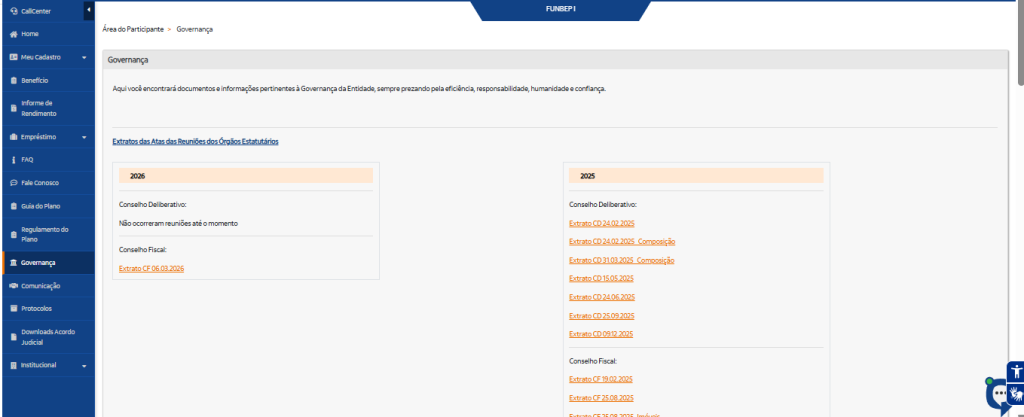Viewport: 1024px width, 417px height.
Task: Click the FAQ info icon
Action: (13, 159)
